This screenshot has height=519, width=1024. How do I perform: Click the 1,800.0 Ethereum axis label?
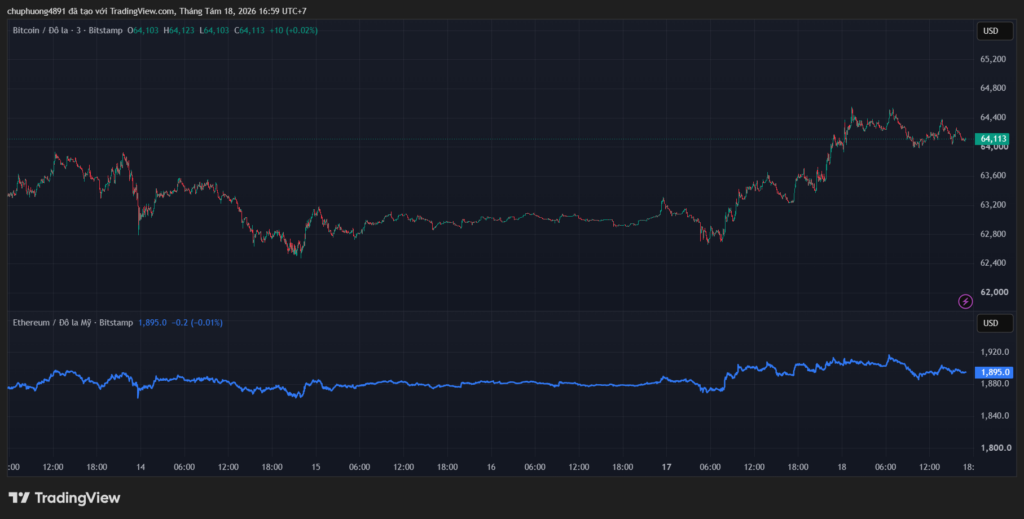995,448
